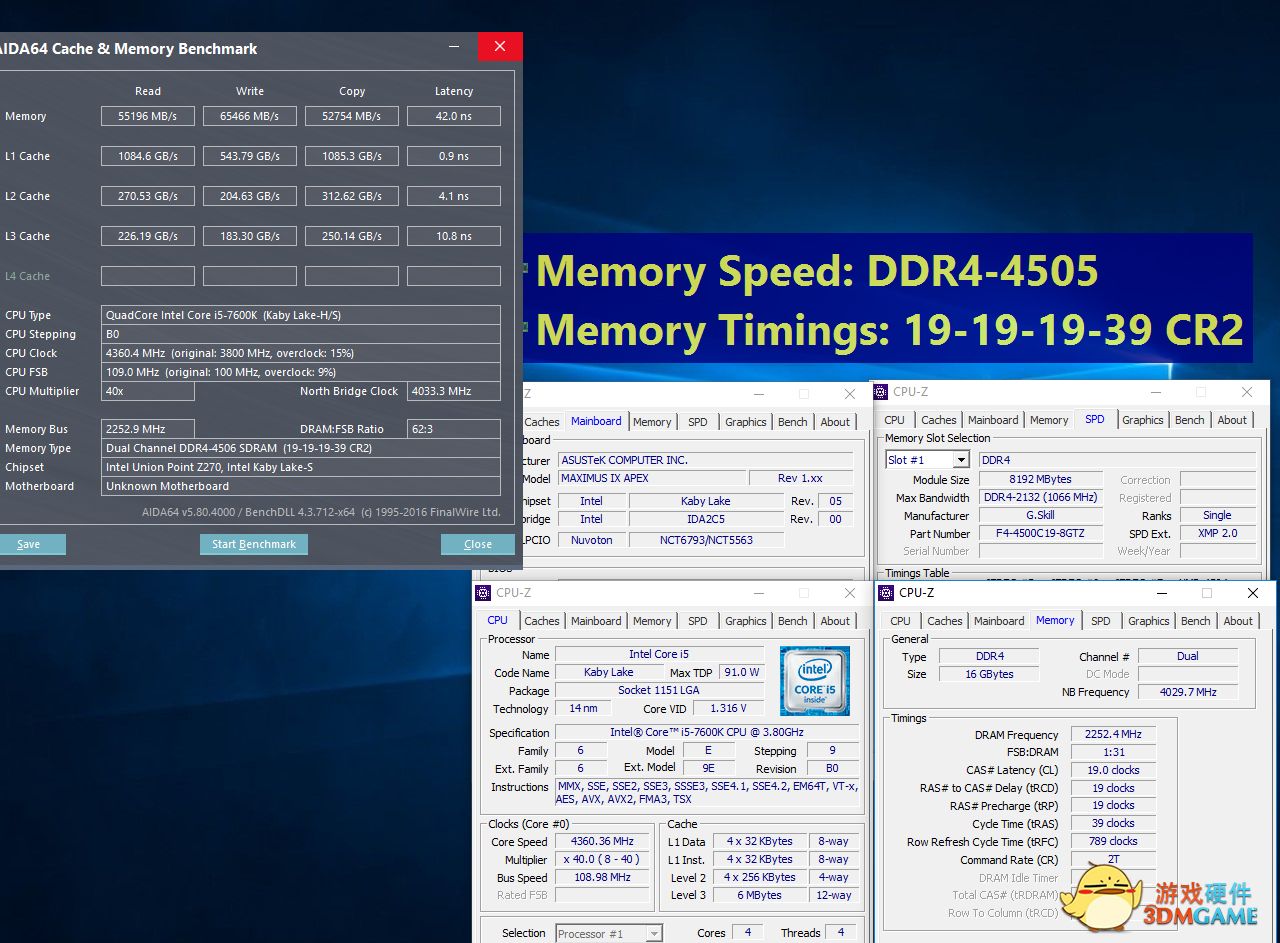Click the empty L4 Cache Read box
Screen dimensions: 1280x943
pos(148,276)
